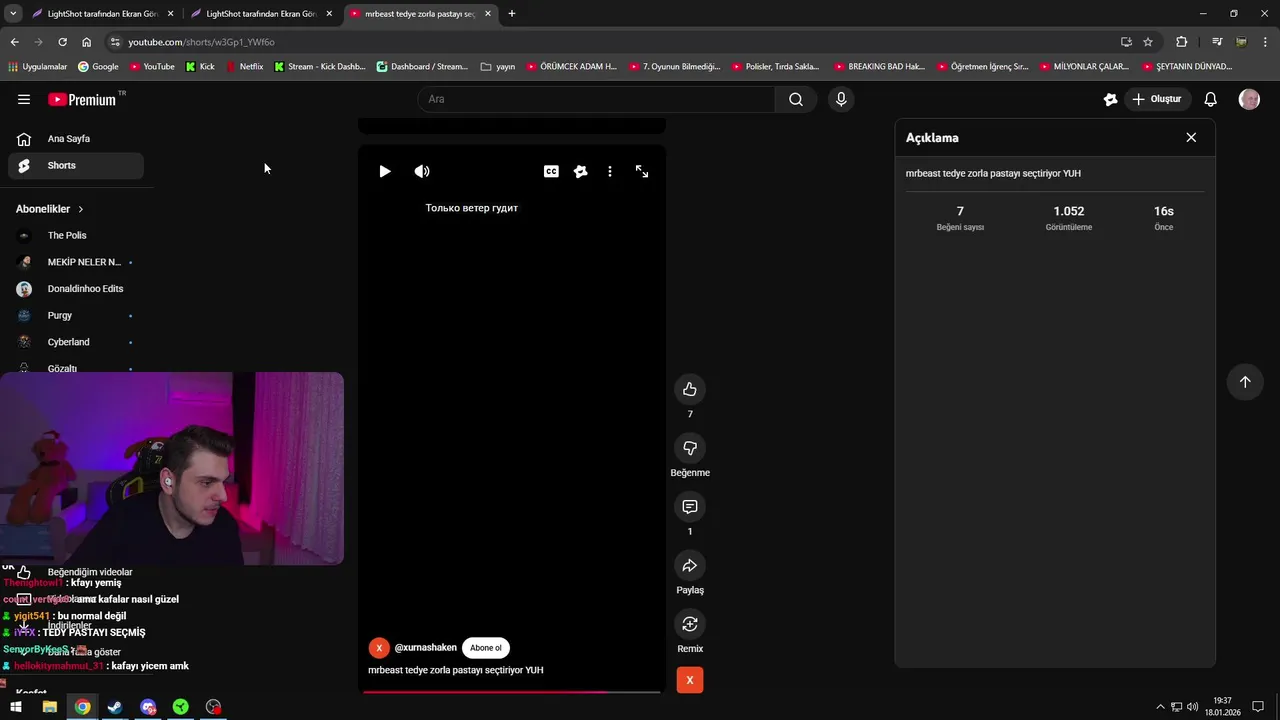Click the search magnifier button
The image size is (1280, 720).
click(x=796, y=99)
